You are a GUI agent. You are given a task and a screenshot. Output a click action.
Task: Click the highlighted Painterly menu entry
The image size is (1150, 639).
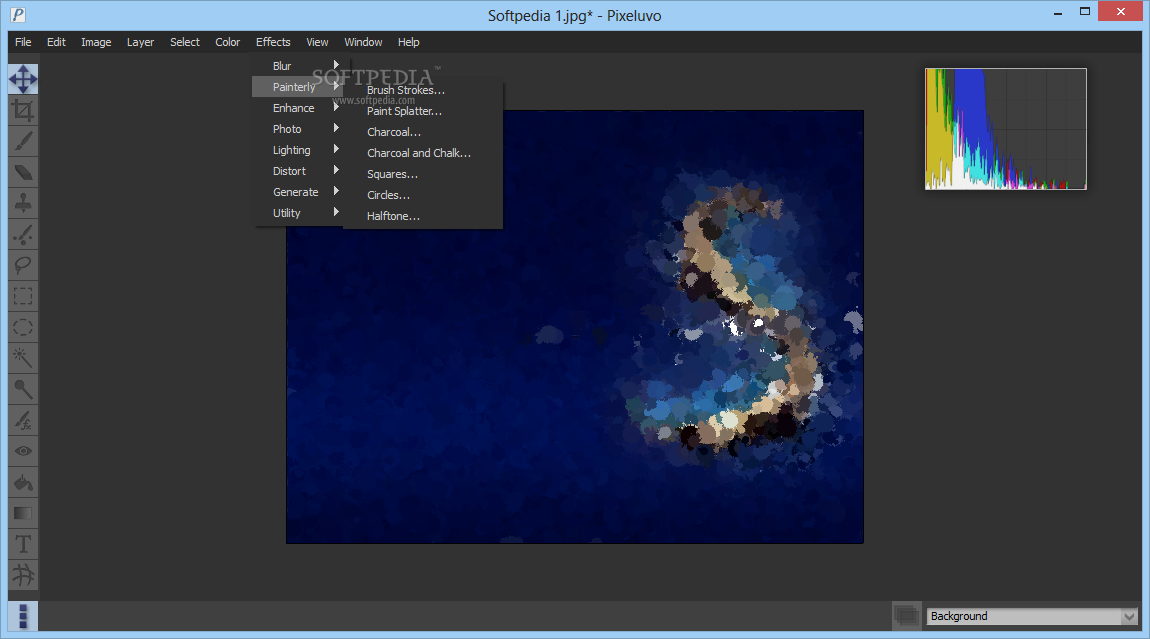click(299, 87)
